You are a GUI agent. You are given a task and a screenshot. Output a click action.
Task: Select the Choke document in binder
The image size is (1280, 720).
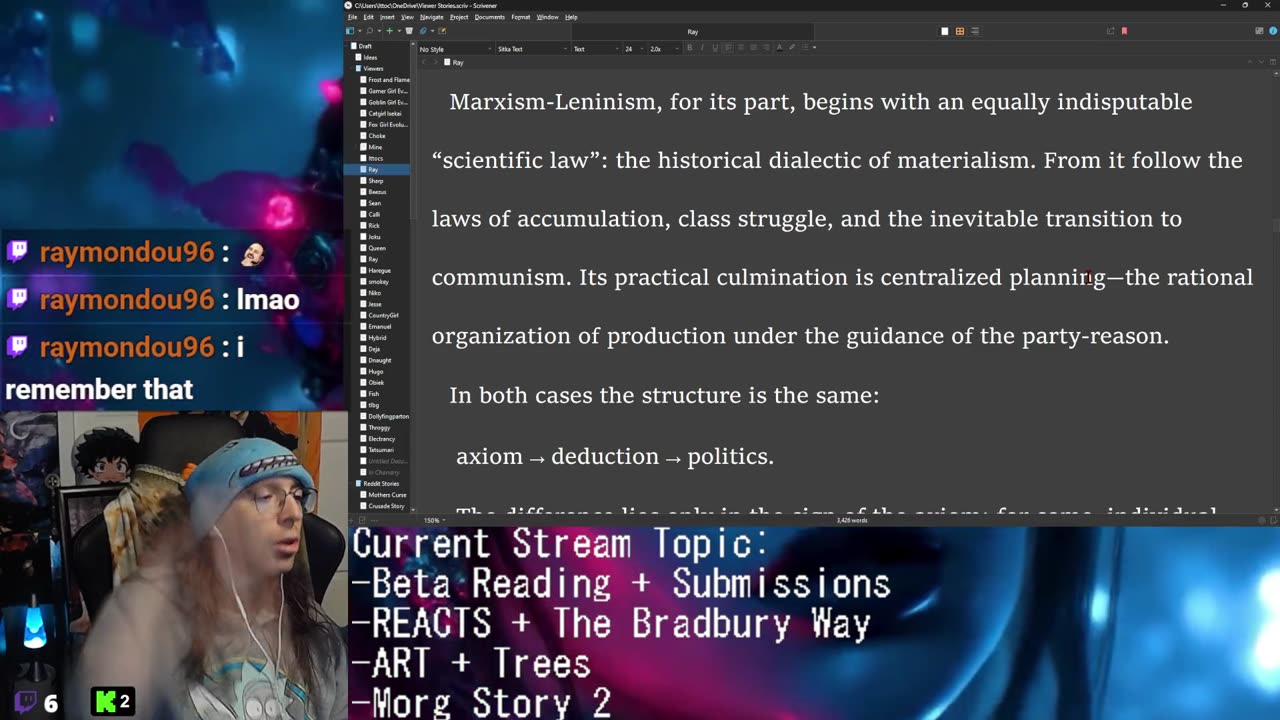(x=377, y=136)
